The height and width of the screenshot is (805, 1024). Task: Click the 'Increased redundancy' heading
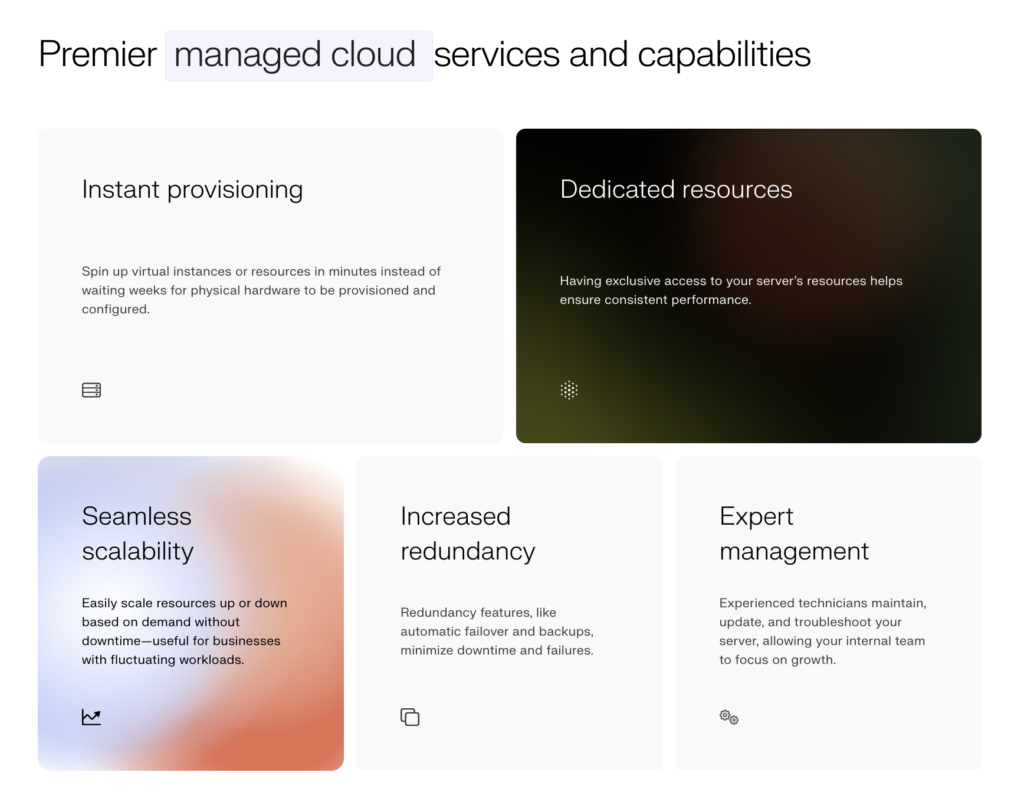click(x=456, y=533)
